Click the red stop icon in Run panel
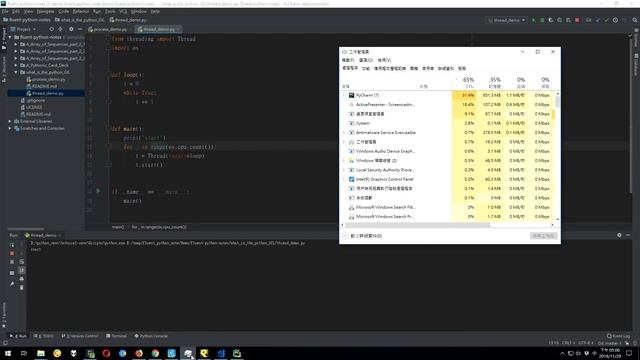Image resolution: width=640 pixels, height=360 pixels. [12, 253]
